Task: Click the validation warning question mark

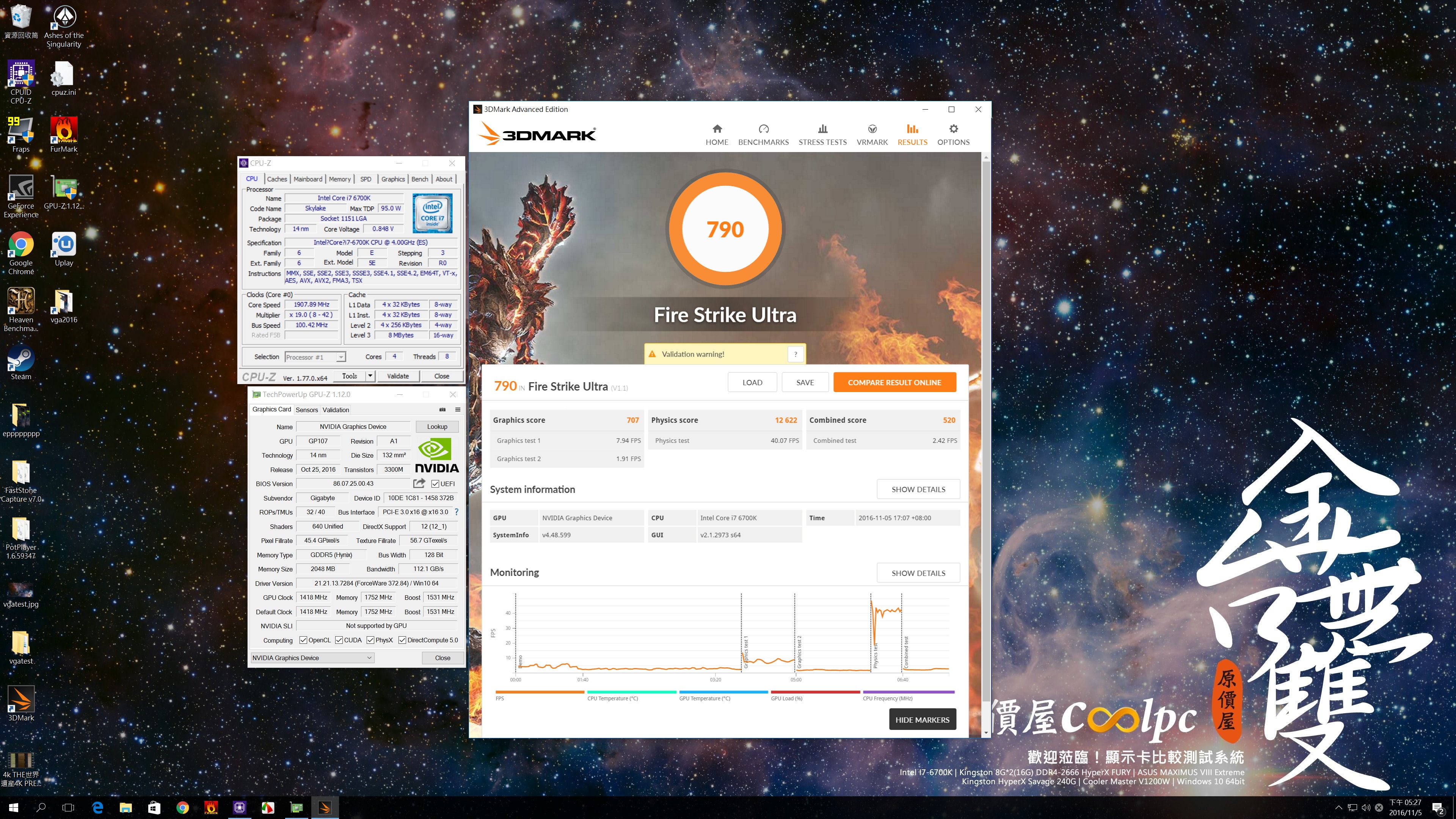Action: pos(795,355)
